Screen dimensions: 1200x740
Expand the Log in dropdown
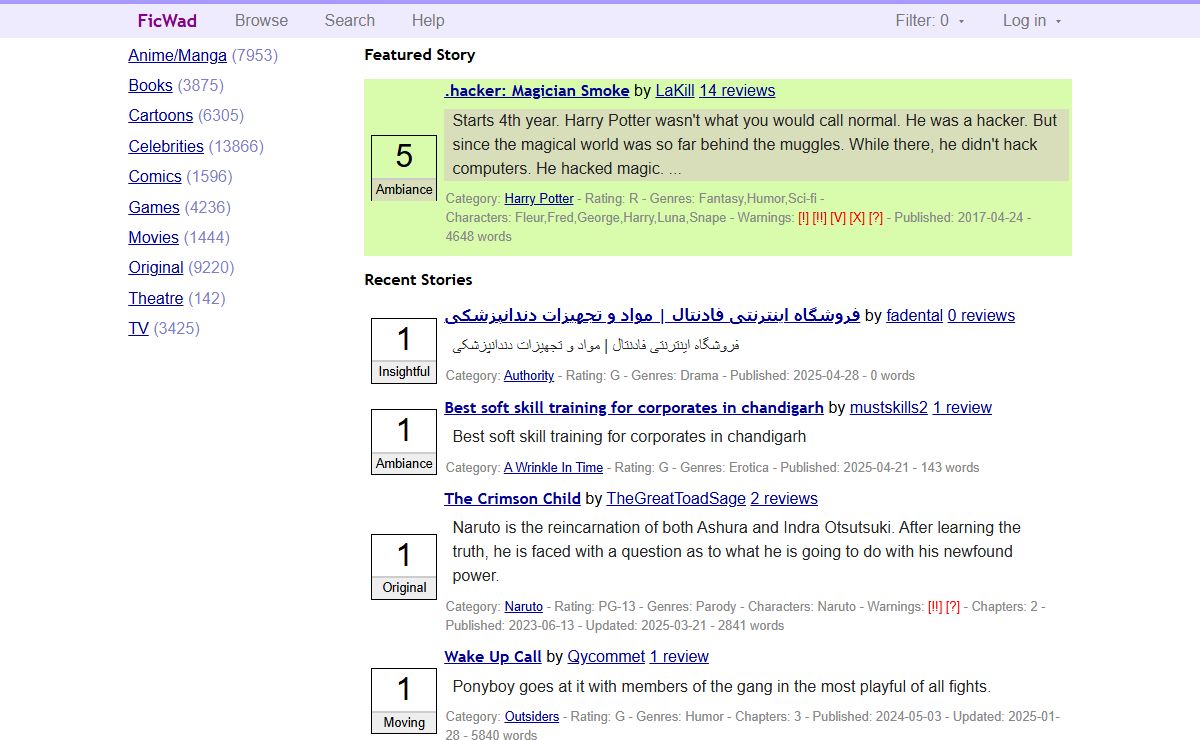click(x=1031, y=20)
